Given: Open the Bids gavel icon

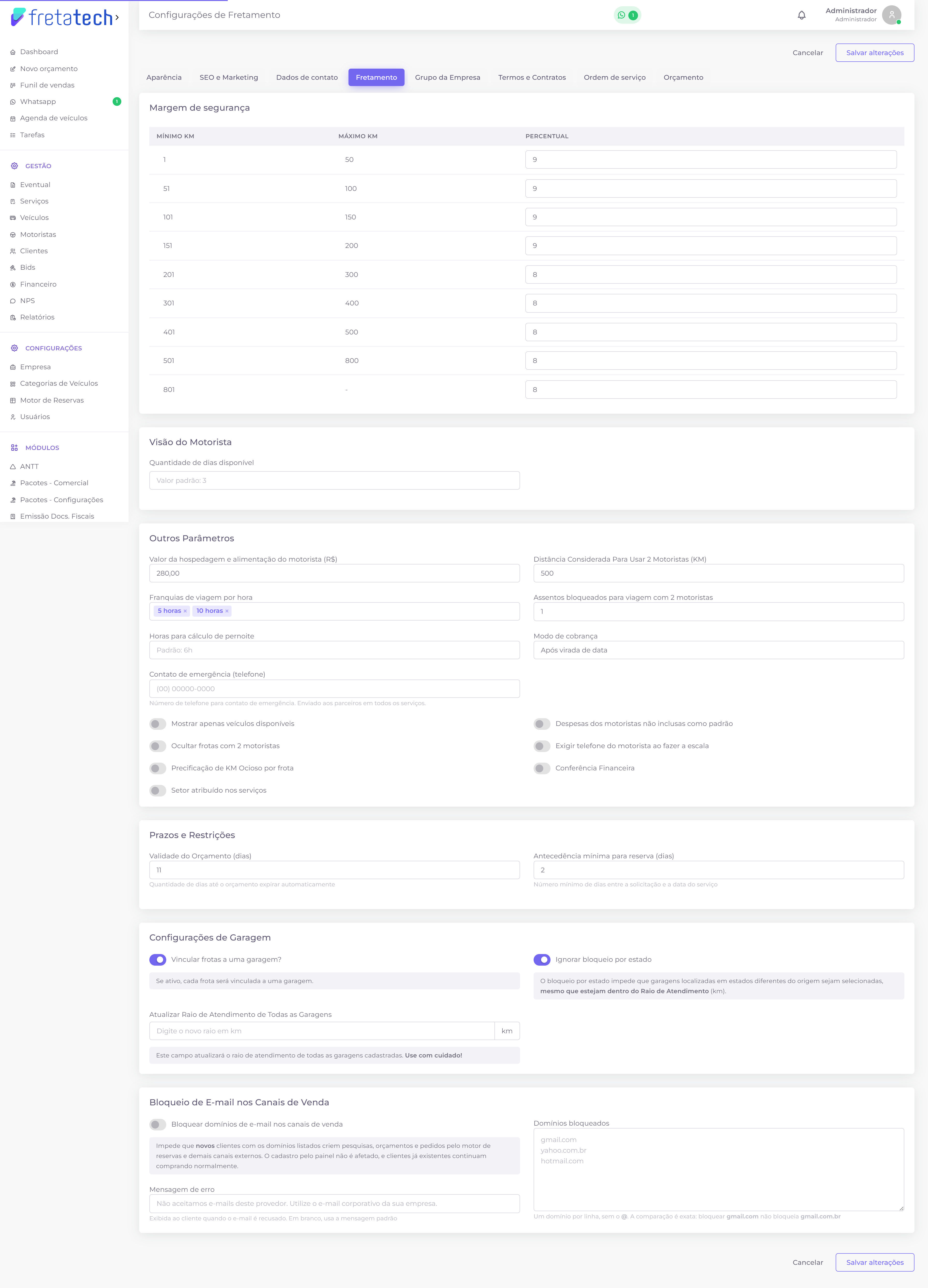Looking at the screenshot, I should [x=13, y=268].
